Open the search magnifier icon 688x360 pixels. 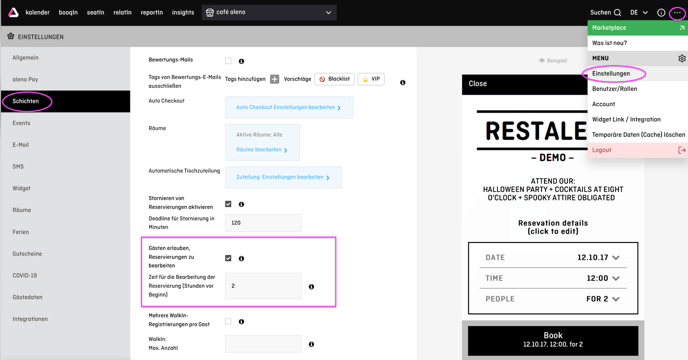pos(617,13)
